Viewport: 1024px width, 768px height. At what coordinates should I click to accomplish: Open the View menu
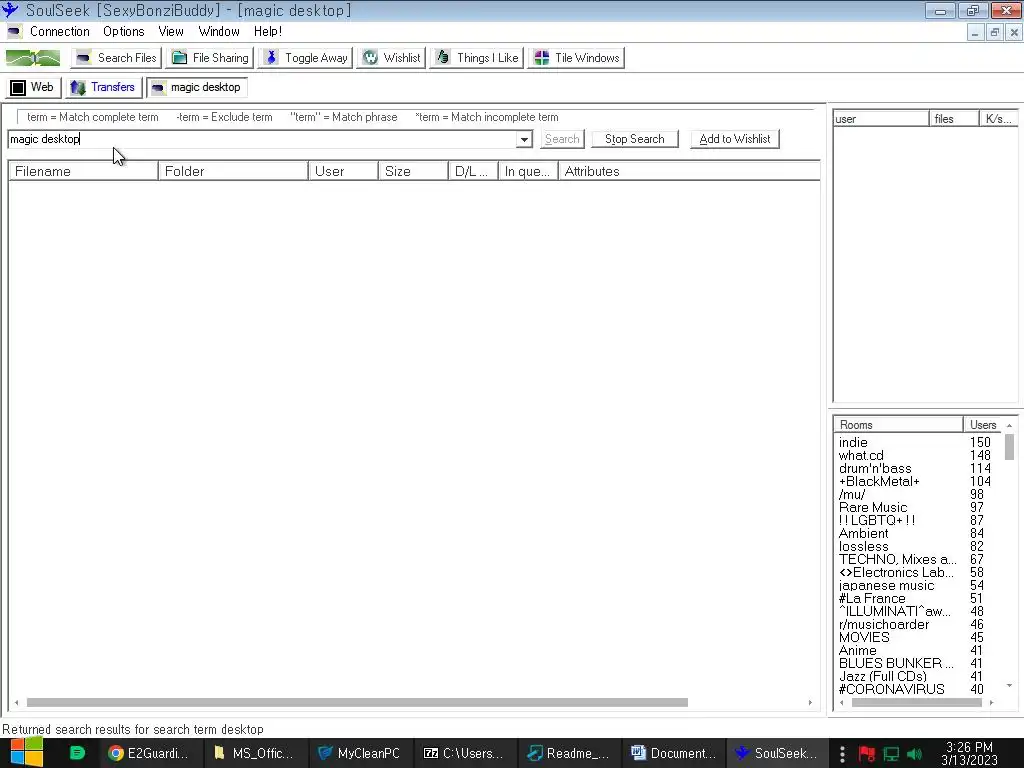170,31
